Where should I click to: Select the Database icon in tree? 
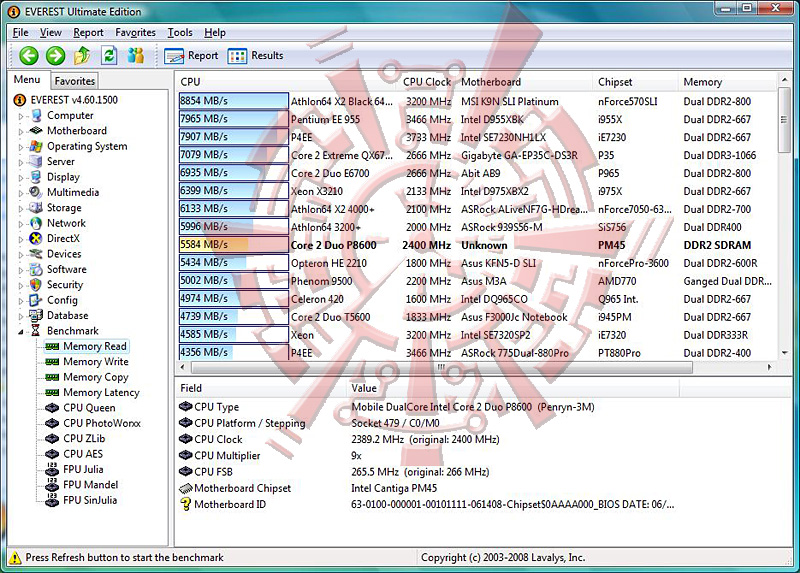pyautogui.click(x=36, y=315)
